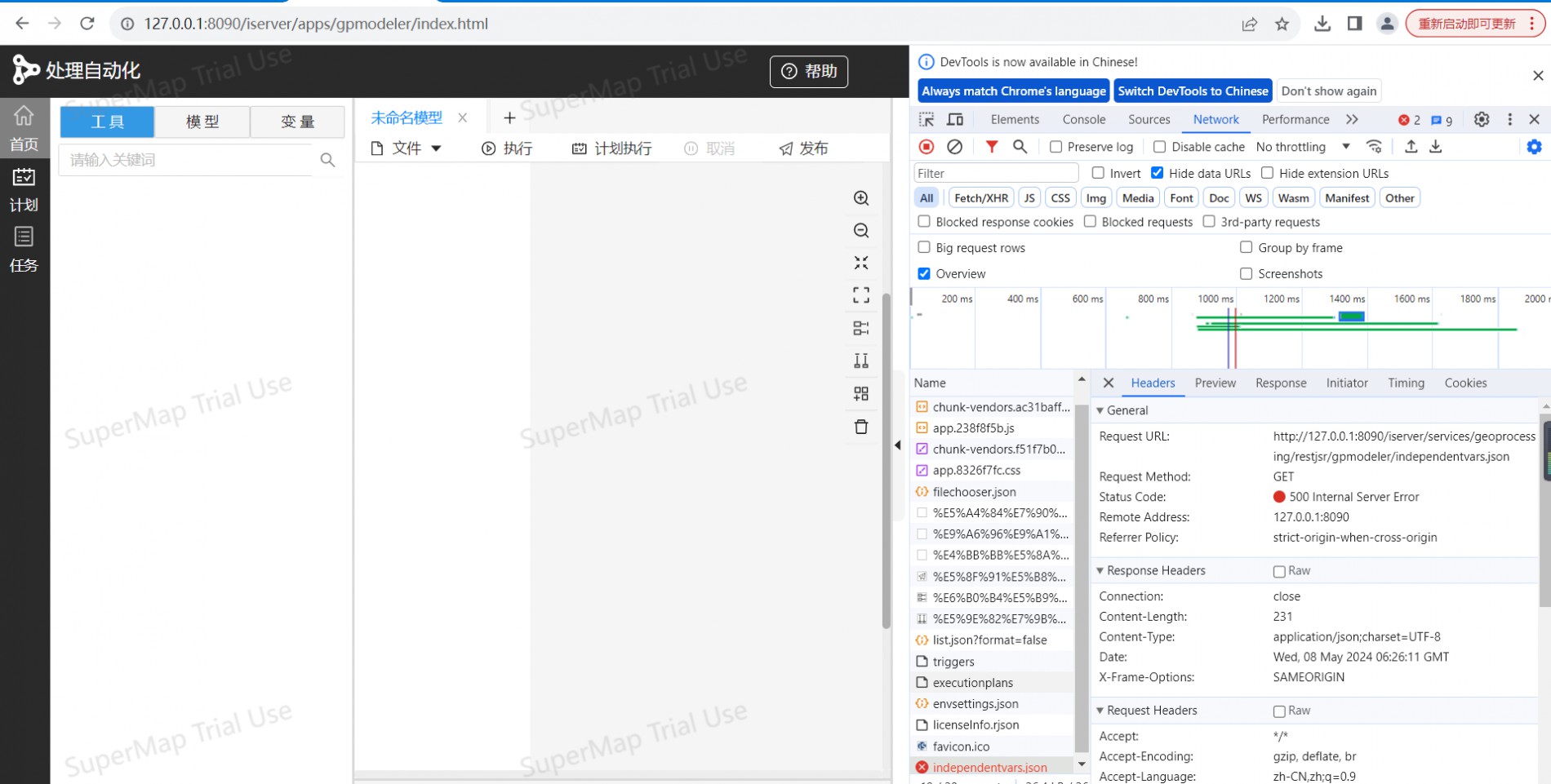Click the 帮助 help button
1551x784 pixels.
808,72
